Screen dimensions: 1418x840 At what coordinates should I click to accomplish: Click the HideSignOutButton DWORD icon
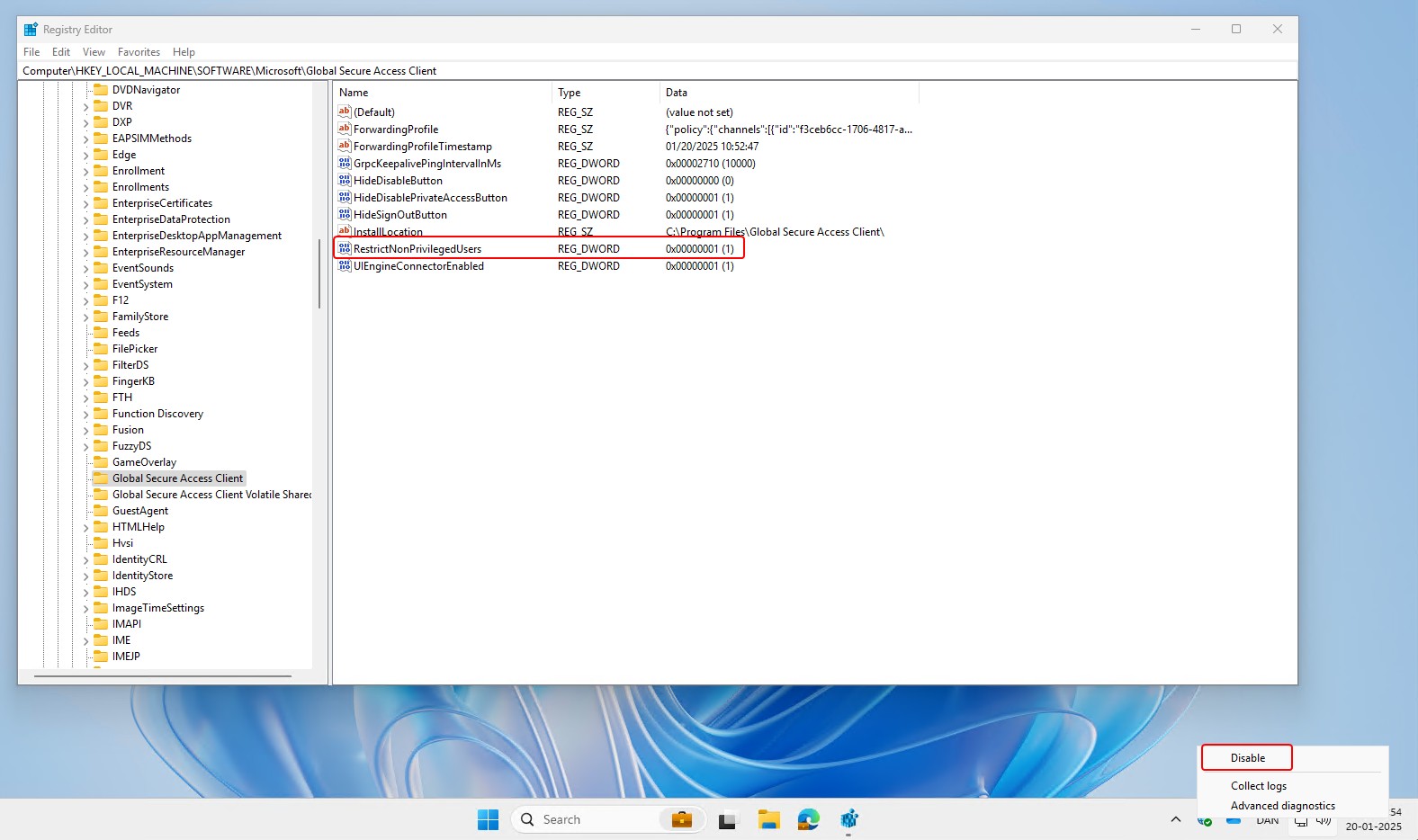pos(345,214)
